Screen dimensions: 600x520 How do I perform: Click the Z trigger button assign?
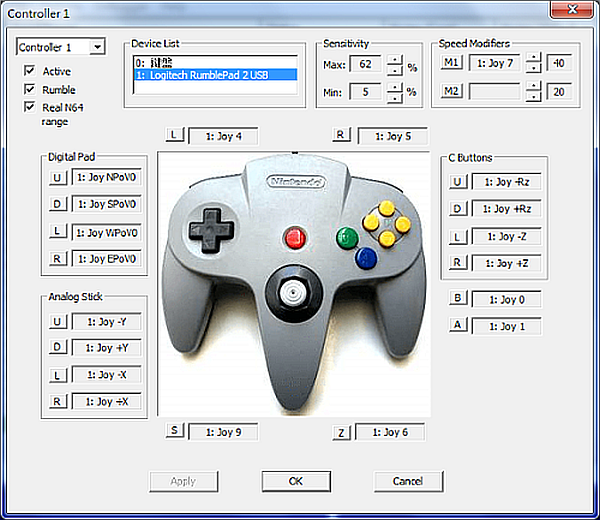coord(341,433)
